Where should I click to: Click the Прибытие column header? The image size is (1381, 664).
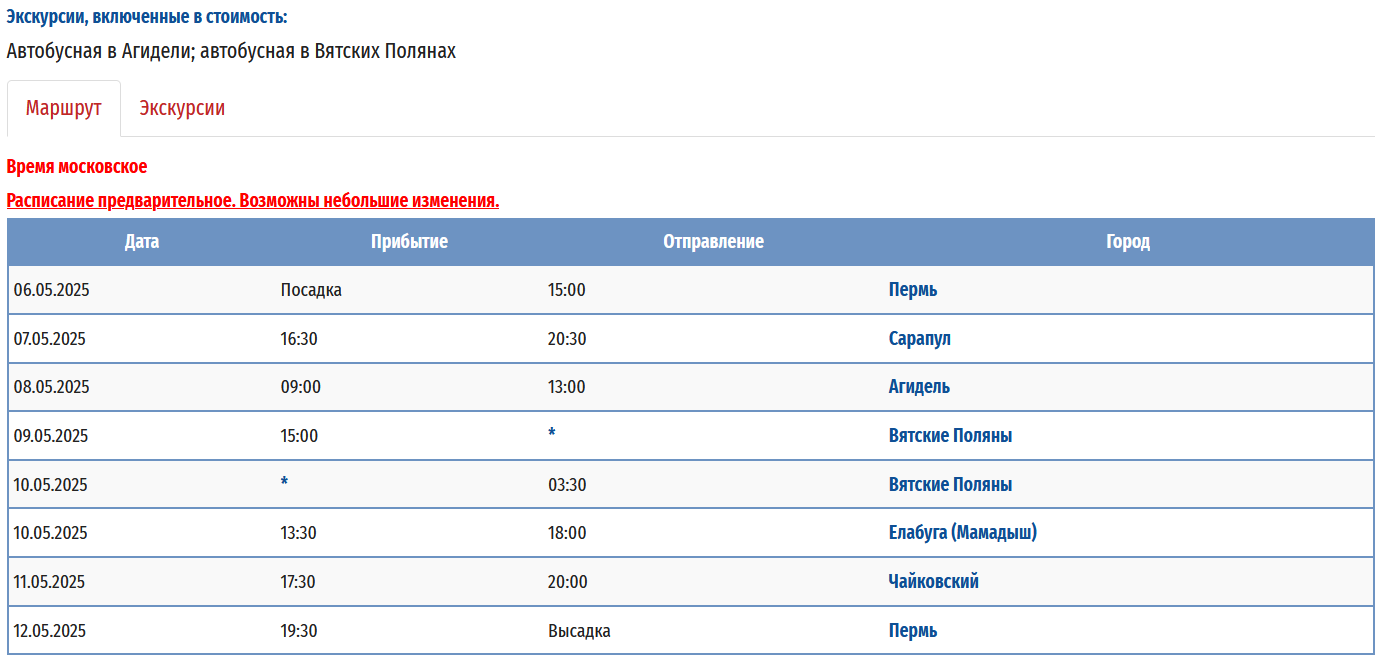(409, 242)
